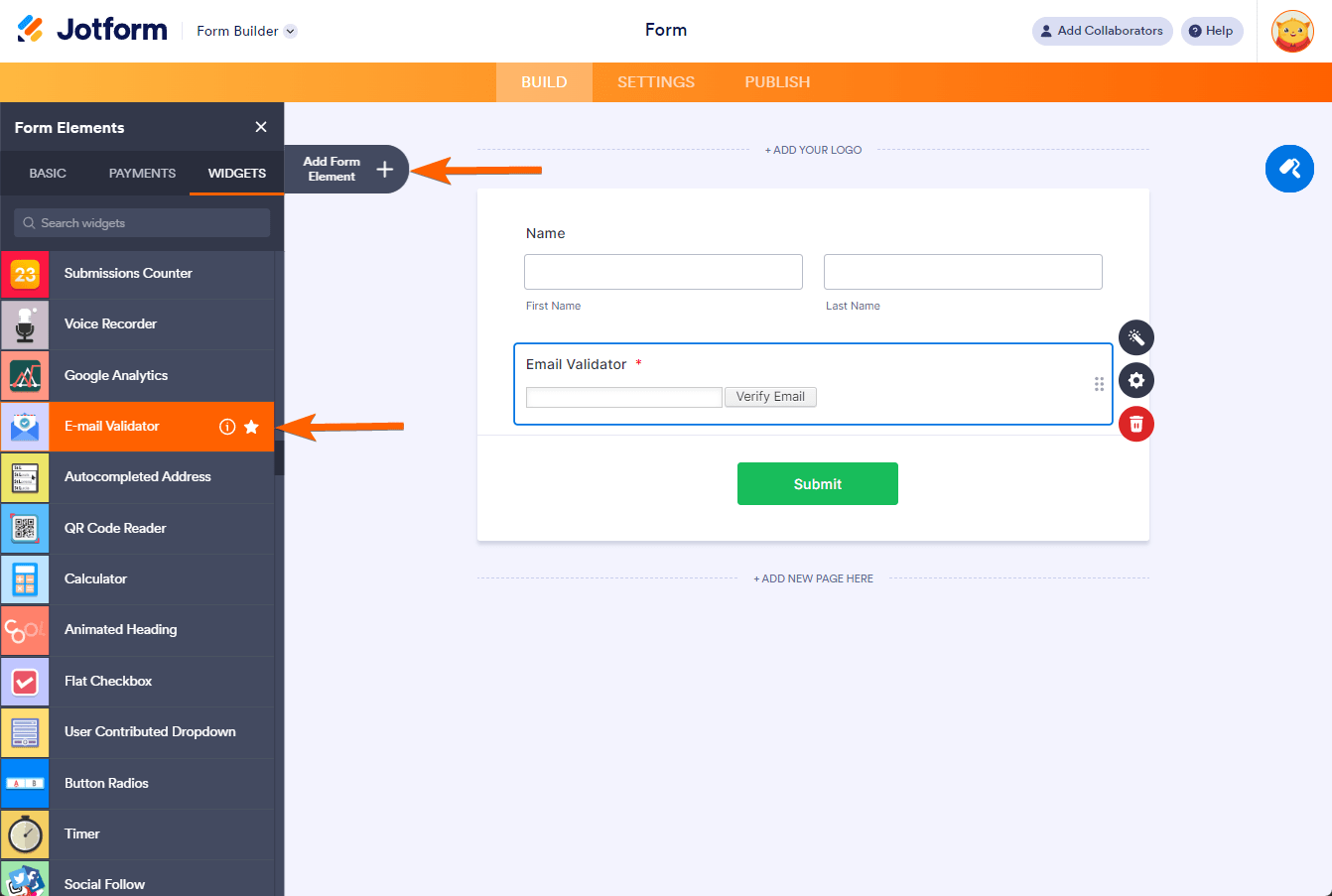Open the Help button
Image resolution: width=1332 pixels, height=896 pixels.
tap(1212, 31)
